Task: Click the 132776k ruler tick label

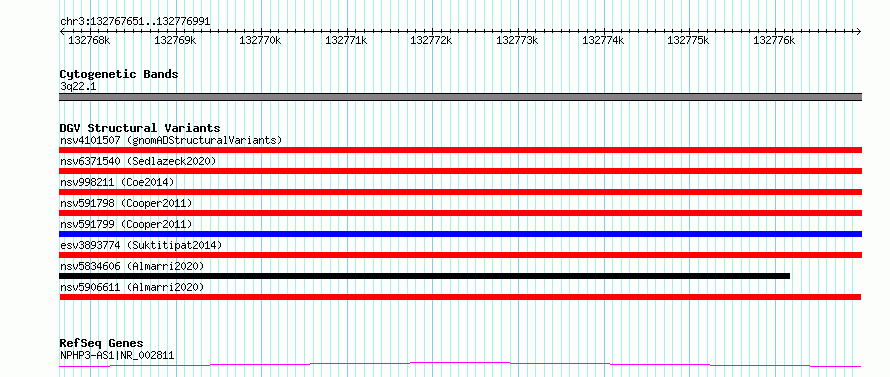Action: pos(774,40)
